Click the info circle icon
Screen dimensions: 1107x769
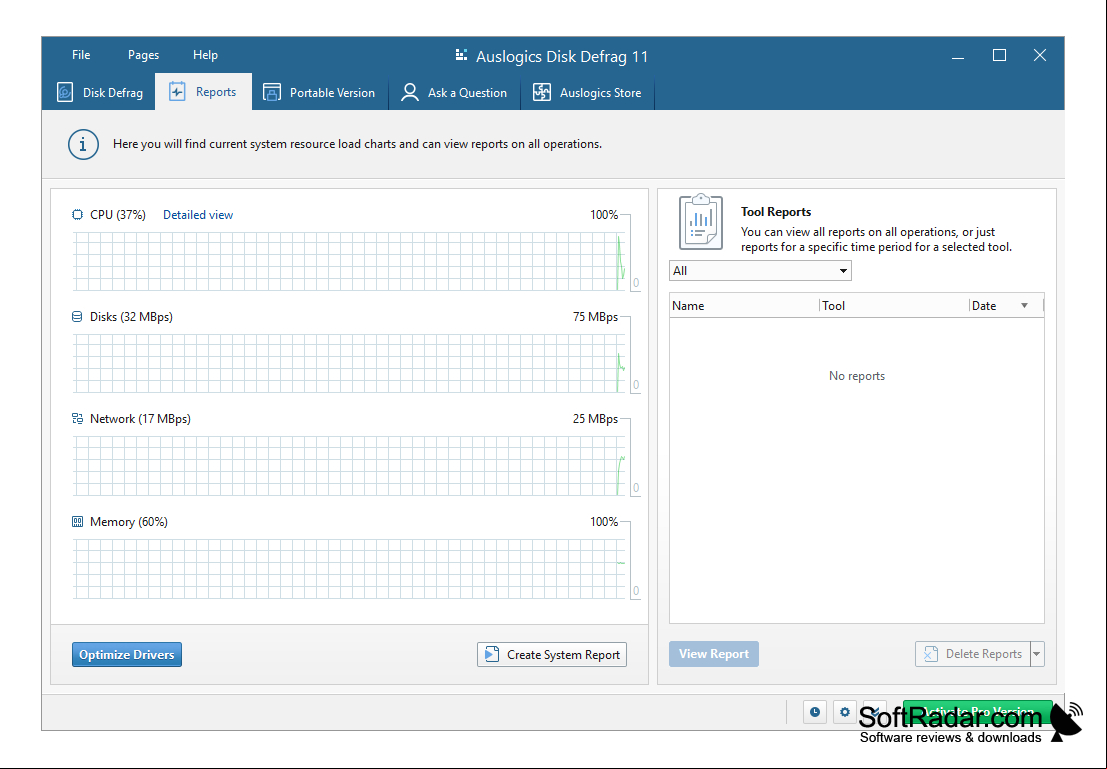tap(83, 144)
